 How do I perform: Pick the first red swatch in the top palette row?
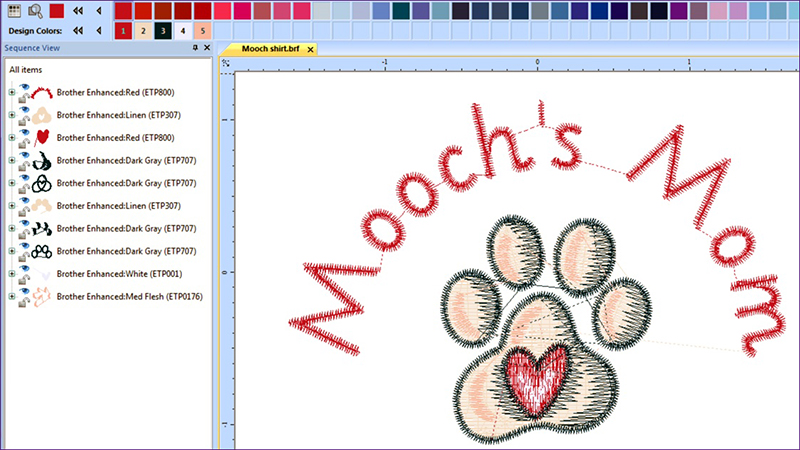pyautogui.click(x=123, y=11)
